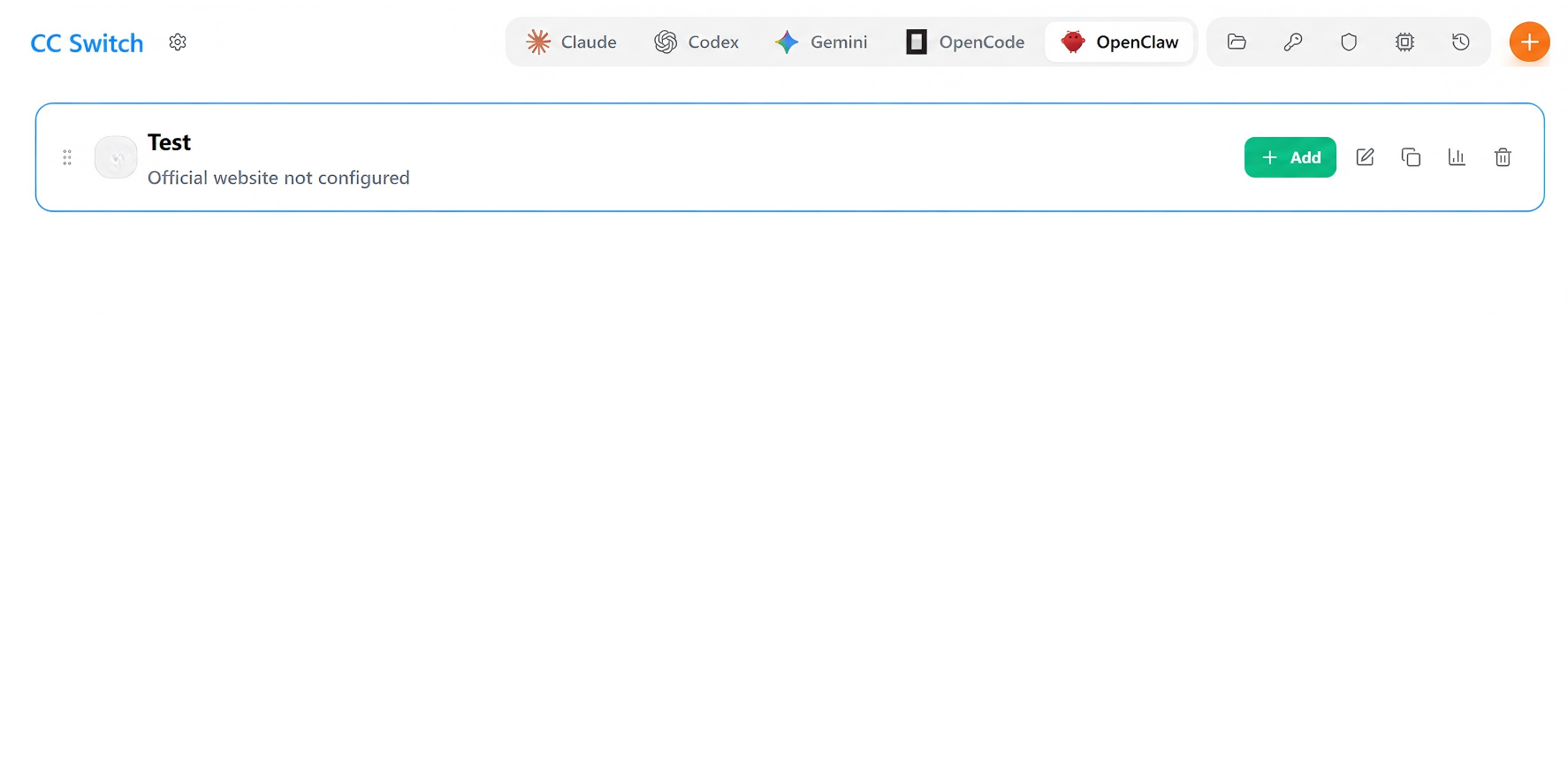The width and height of the screenshot is (1568, 784).
Task: Click the key icon in the toolbar
Action: pos(1293,42)
